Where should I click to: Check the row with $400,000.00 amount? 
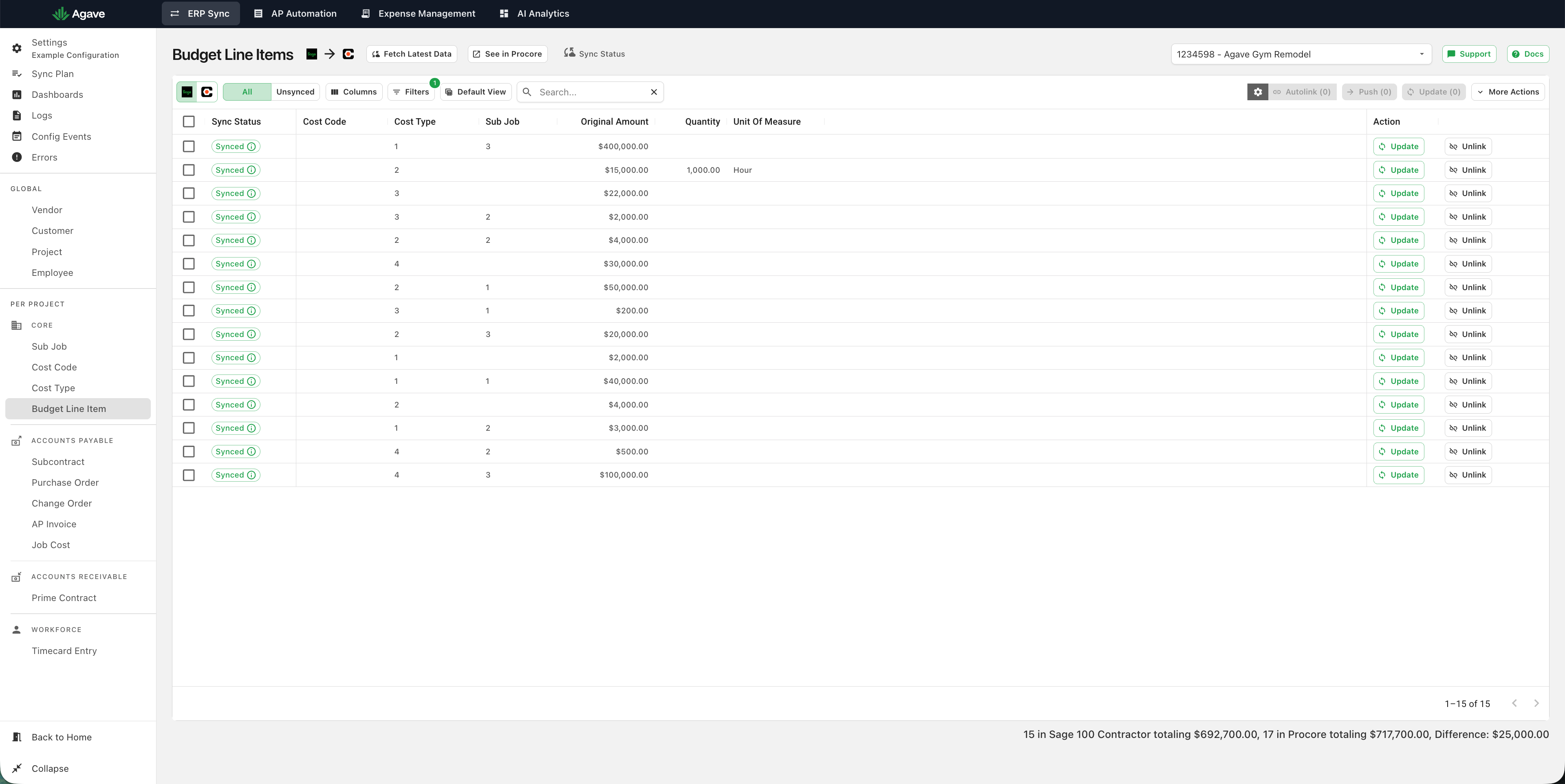pyautogui.click(x=189, y=146)
